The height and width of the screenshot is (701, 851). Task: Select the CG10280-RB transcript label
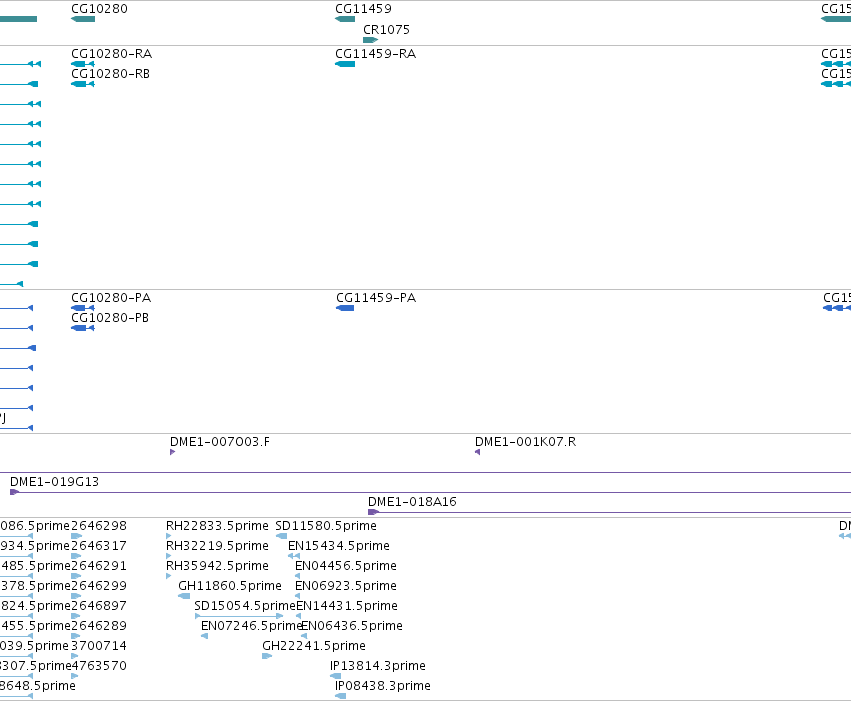click(110, 74)
